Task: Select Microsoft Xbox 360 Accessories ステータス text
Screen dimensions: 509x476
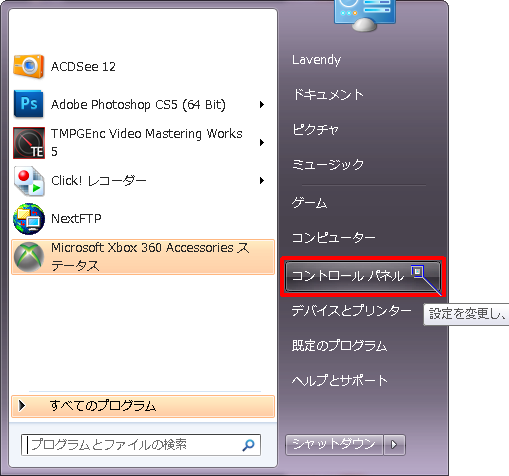Action: (150, 257)
